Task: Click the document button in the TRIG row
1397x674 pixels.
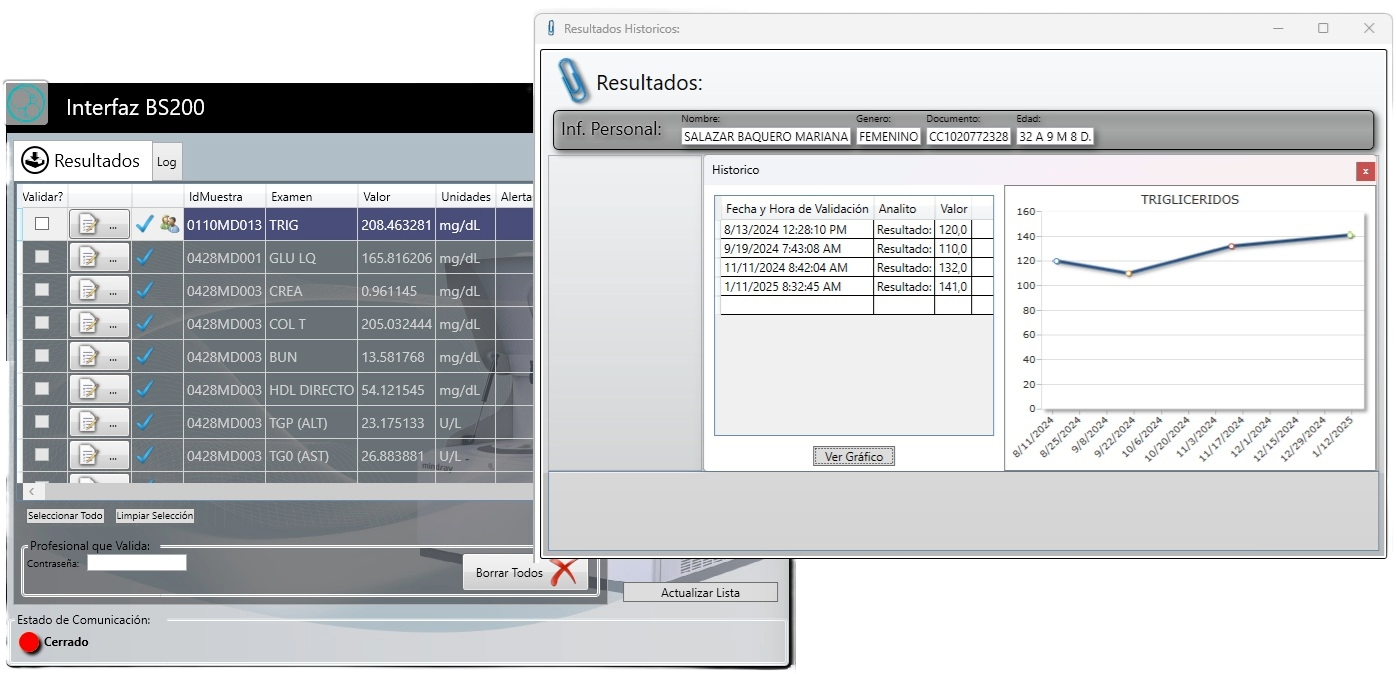Action: pos(99,225)
